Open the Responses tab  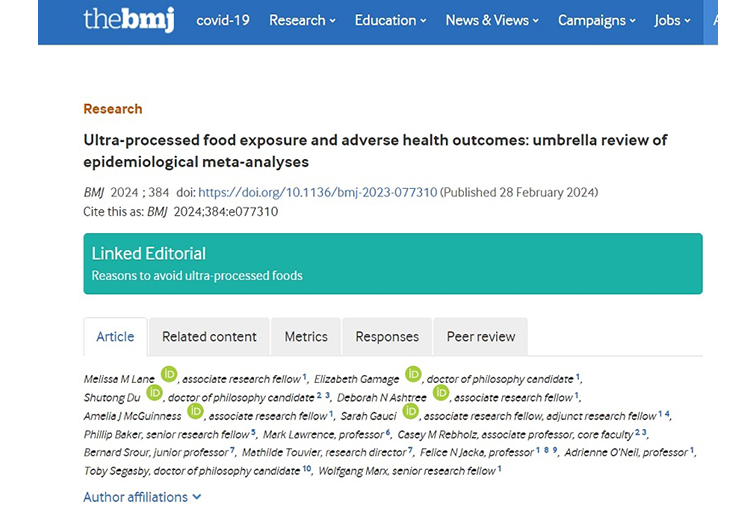(387, 337)
